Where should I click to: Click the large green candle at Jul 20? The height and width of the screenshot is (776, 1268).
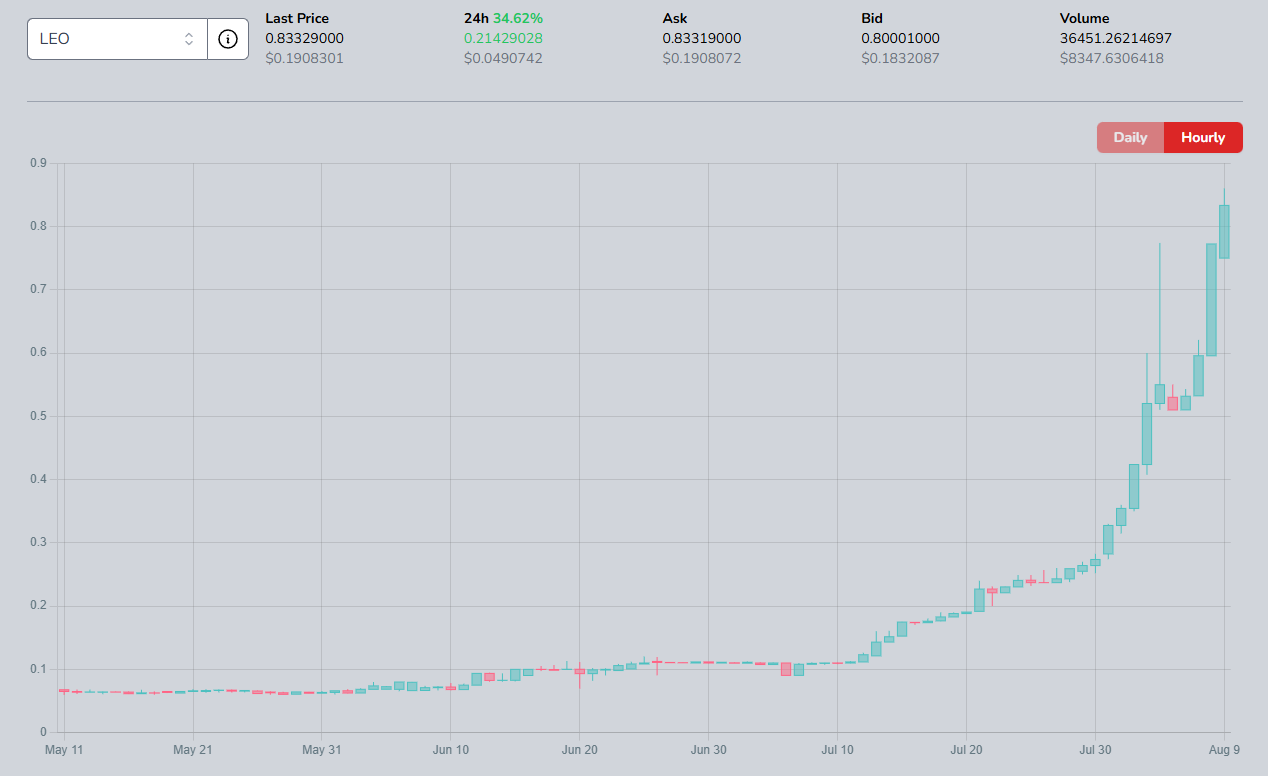979,600
